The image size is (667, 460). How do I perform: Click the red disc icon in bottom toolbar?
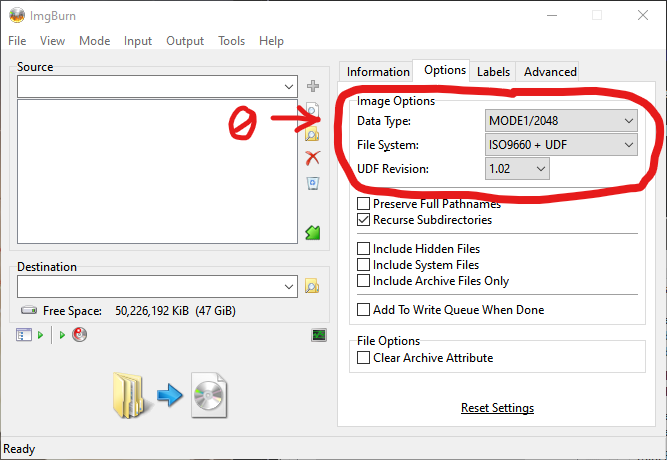click(80, 335)
